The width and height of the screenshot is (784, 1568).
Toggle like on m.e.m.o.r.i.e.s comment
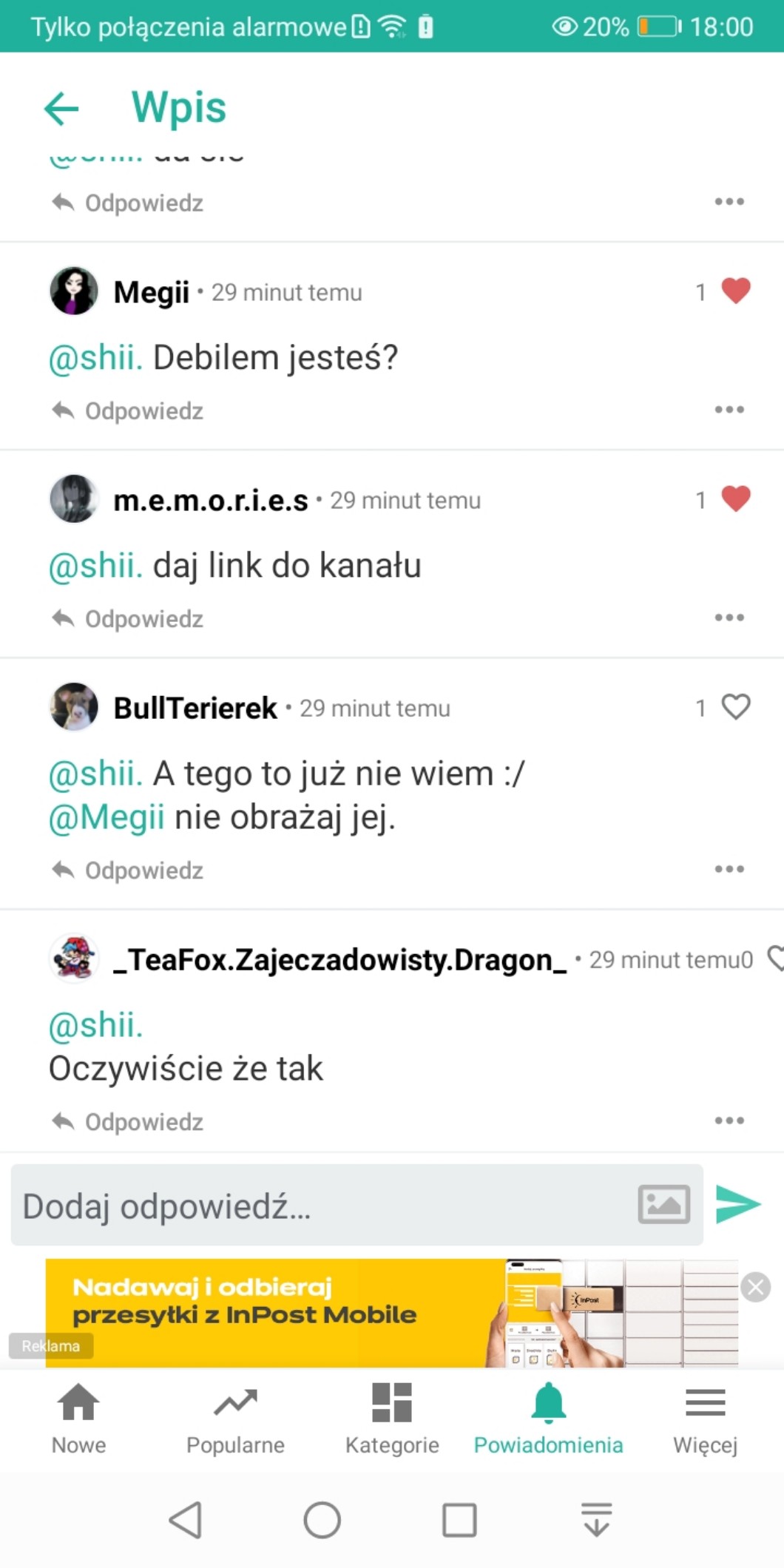(x=735, y=499)
